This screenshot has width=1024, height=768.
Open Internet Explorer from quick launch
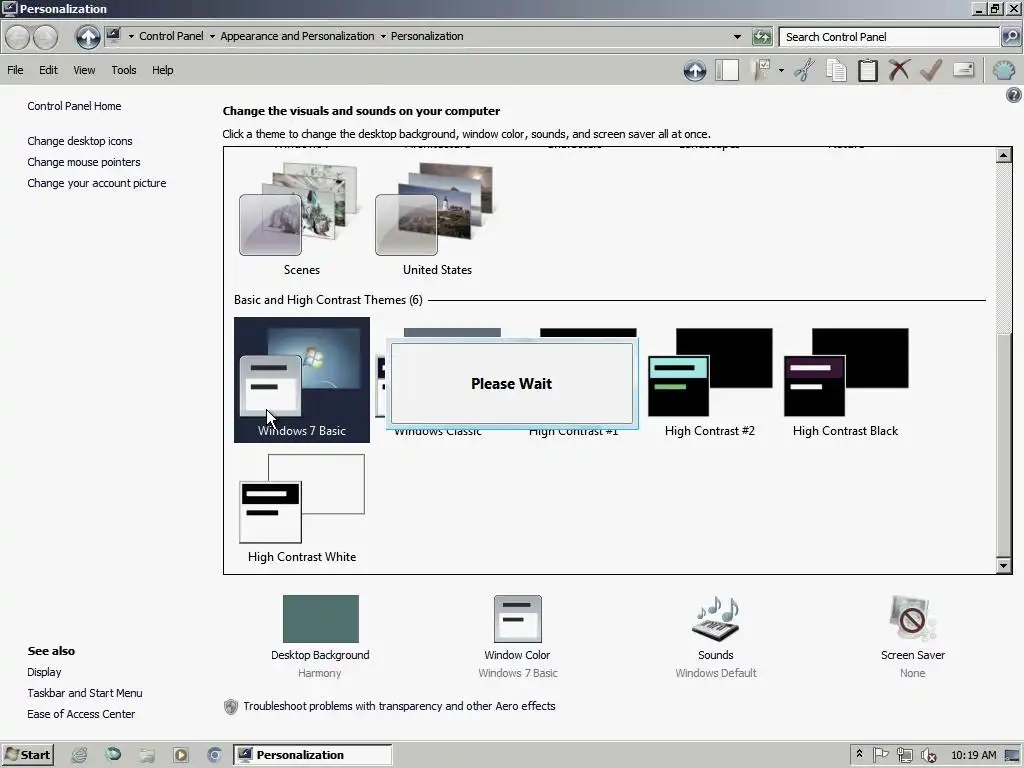[x=79, y=755]
